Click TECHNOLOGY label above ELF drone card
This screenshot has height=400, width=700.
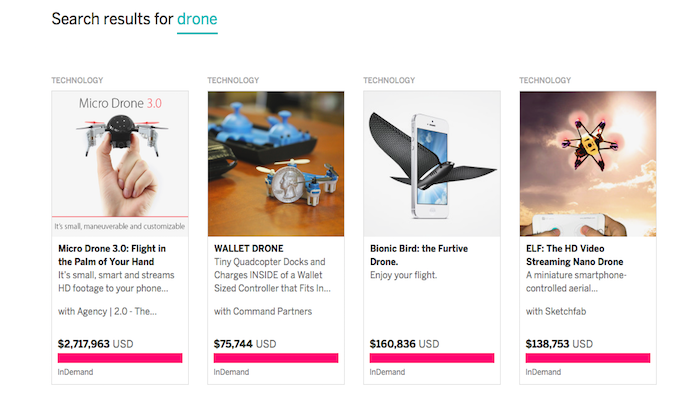tap(545, 80)
